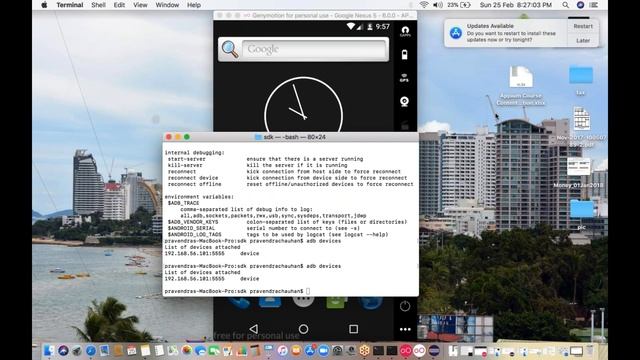Click the magnifier icon in Google widget
Screen dimensions: 640x360
pyautogui.click(x=230, y=49)
